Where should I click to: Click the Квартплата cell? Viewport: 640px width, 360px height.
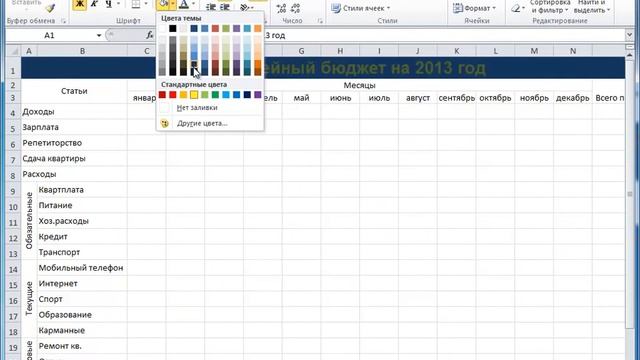pyautogui.click(x=82, y=190)
